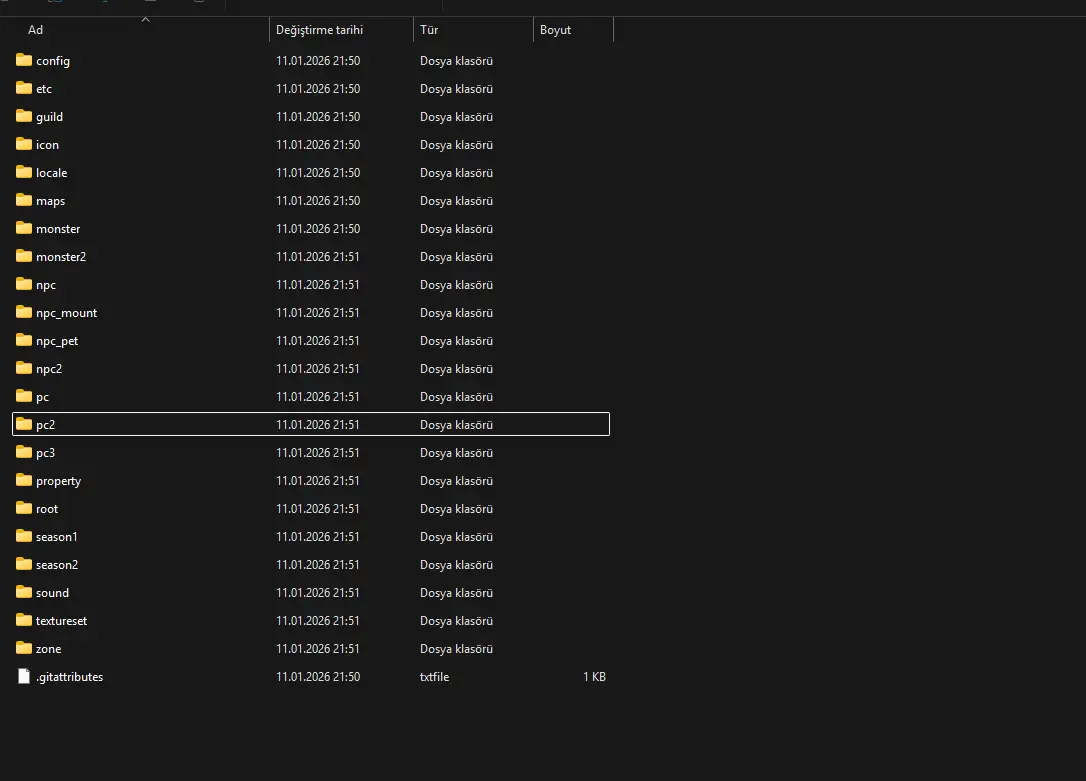Toggle sort arrow above Ad column
Viewport: 1086px width, 781px height.
pos(145,19)
